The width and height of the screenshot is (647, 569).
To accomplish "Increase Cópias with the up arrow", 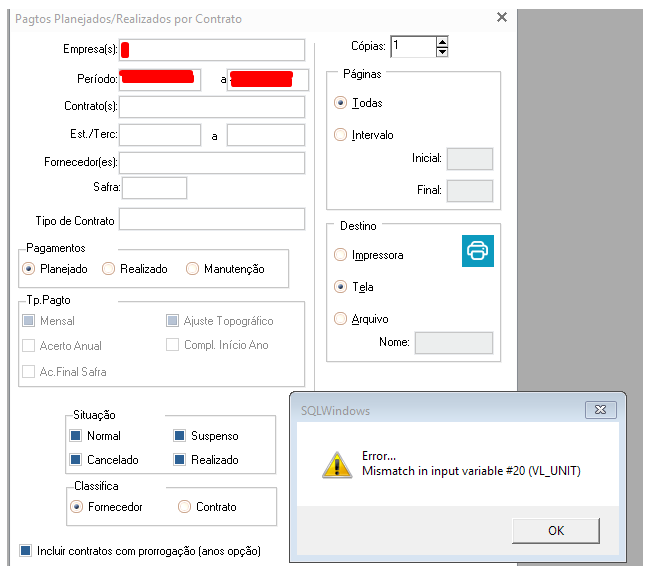I will click(442, 42).
